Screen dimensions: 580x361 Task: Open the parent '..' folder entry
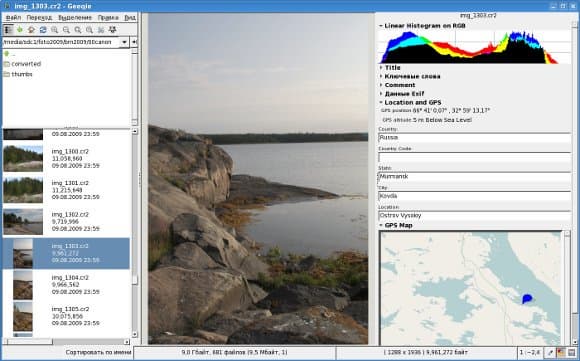pos(10,54)
